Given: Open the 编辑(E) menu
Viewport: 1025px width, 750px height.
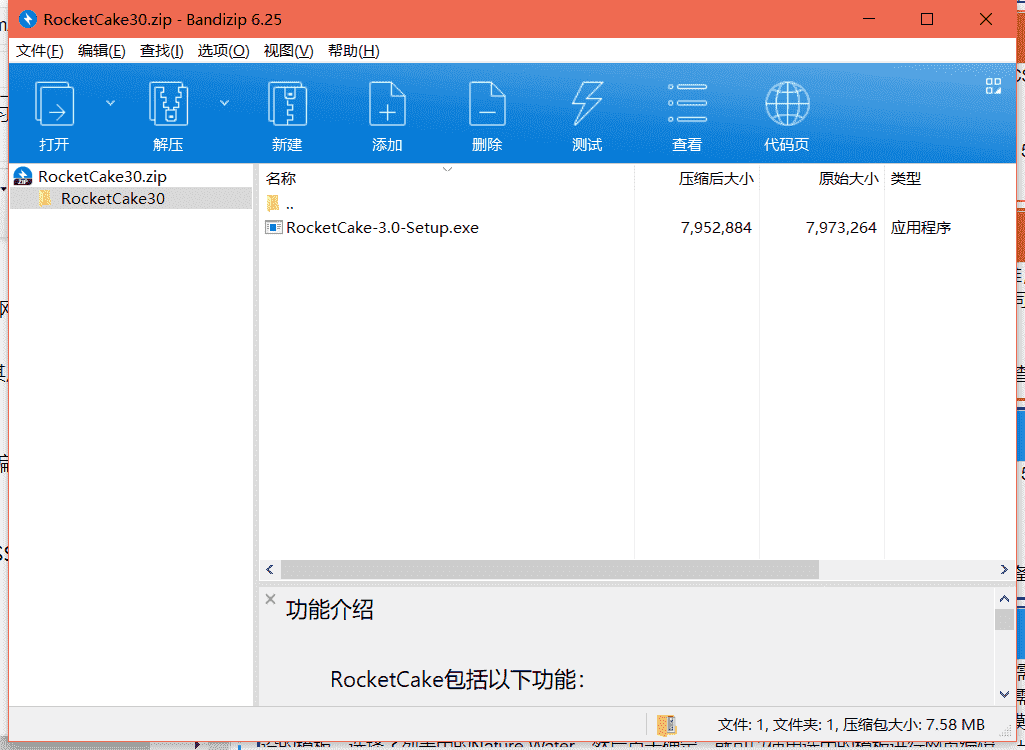Looking at the screenshot, I should pos(101,51).
